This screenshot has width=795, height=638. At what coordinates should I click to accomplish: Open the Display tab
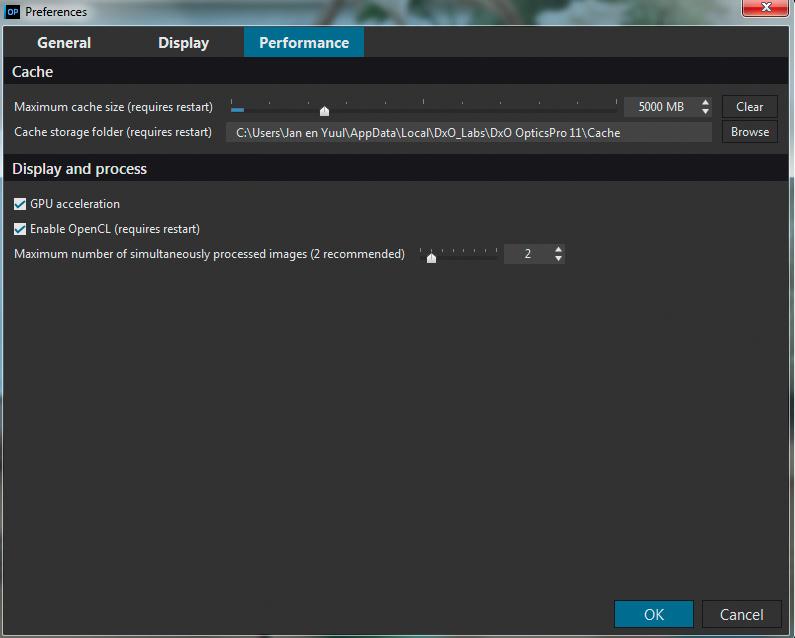pos(184,43)
